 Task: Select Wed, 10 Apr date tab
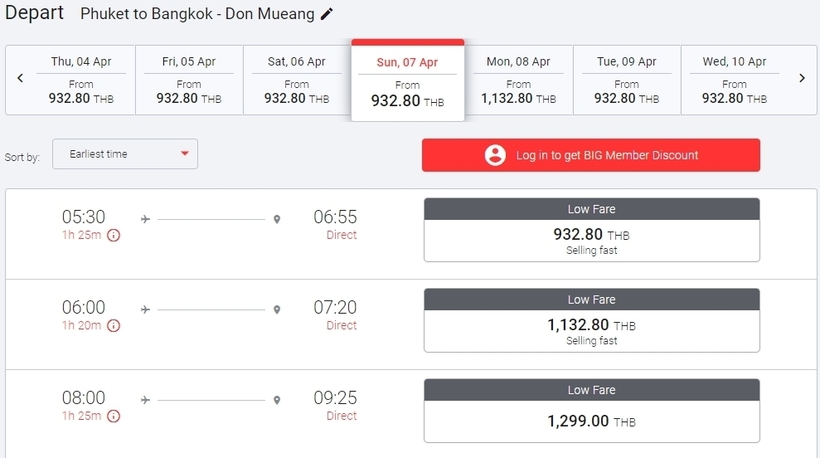(734, 80)
